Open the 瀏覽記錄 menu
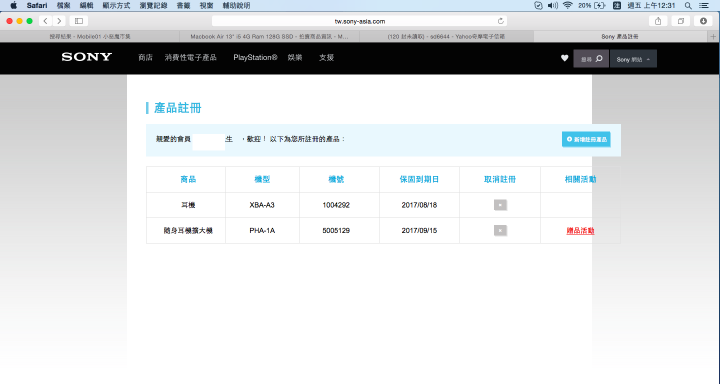The image size is (720, 384). click(x=153, y=6)
